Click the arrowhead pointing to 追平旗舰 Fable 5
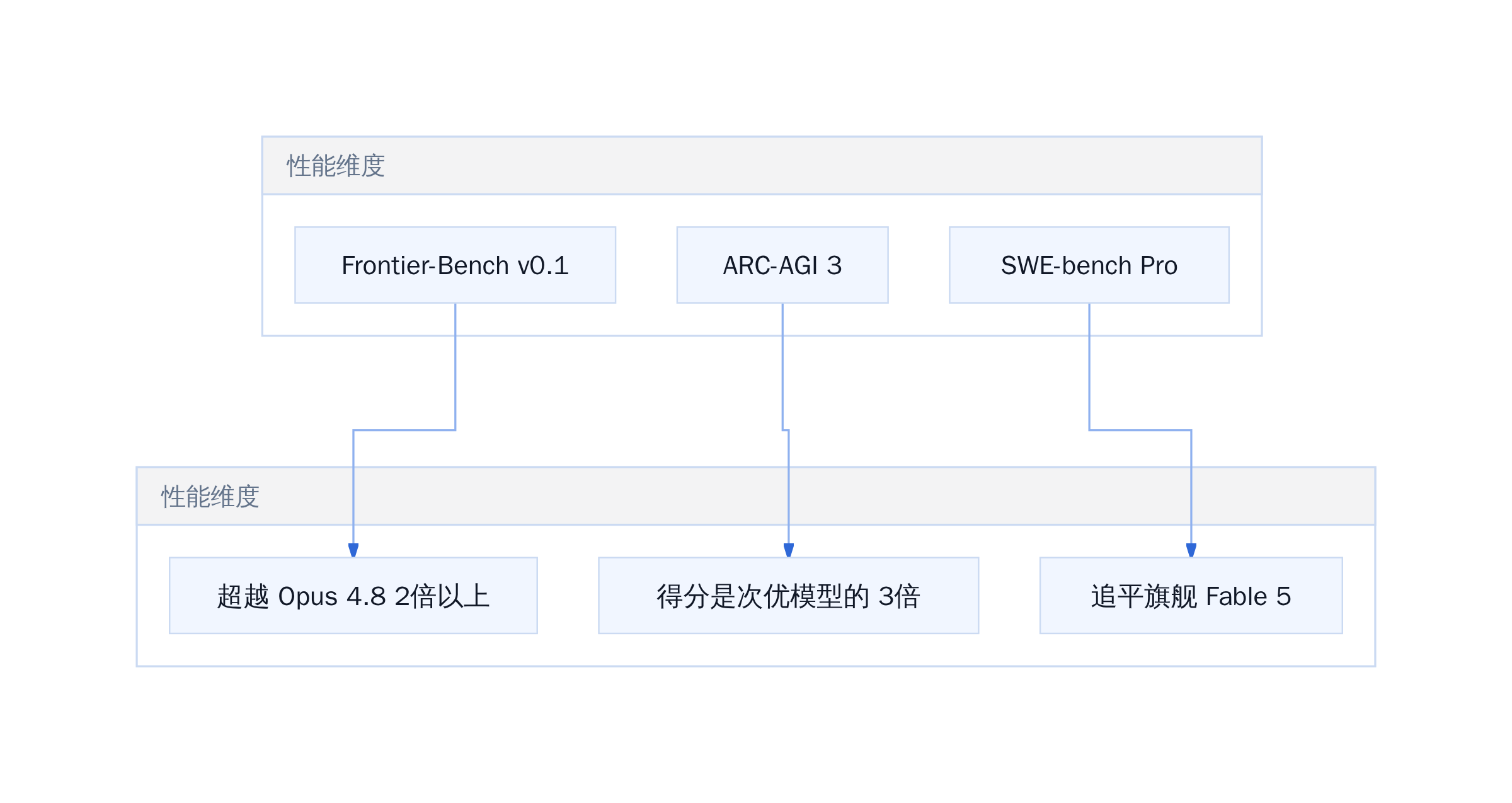The image size is (1512, 803). tap(1191, 550)
